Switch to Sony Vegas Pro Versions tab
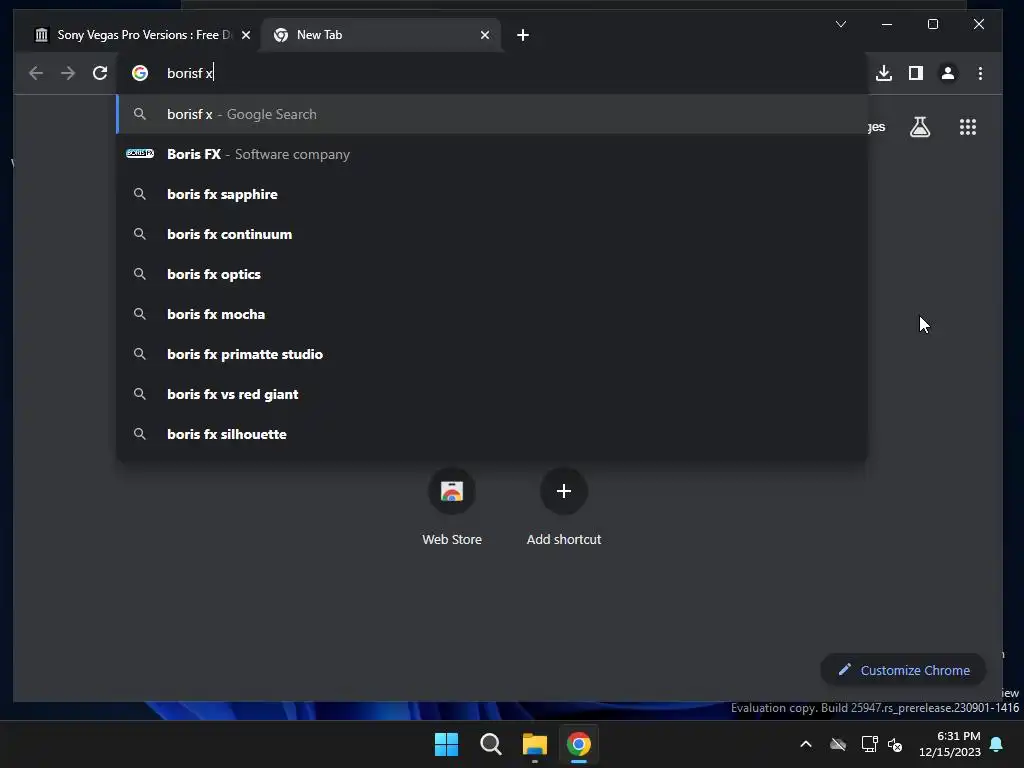The width and height of the screenshot is (1024, 768). (x=137, y=35)
